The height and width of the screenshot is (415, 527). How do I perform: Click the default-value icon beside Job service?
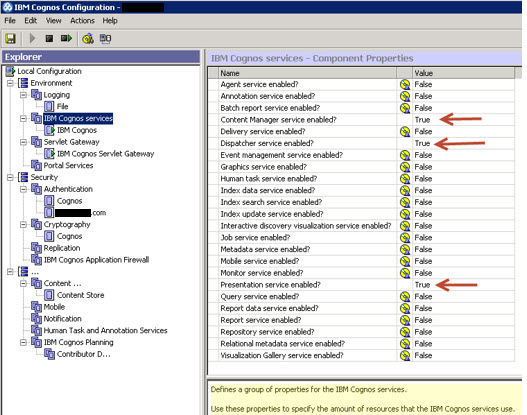405,238
